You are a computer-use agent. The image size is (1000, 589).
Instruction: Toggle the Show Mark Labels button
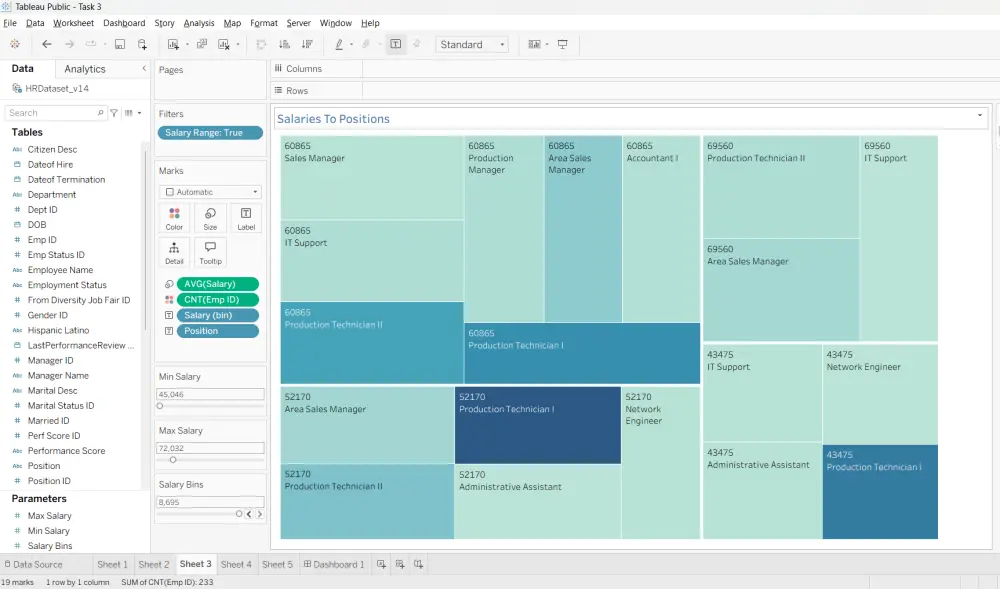(x=396, y=44)
